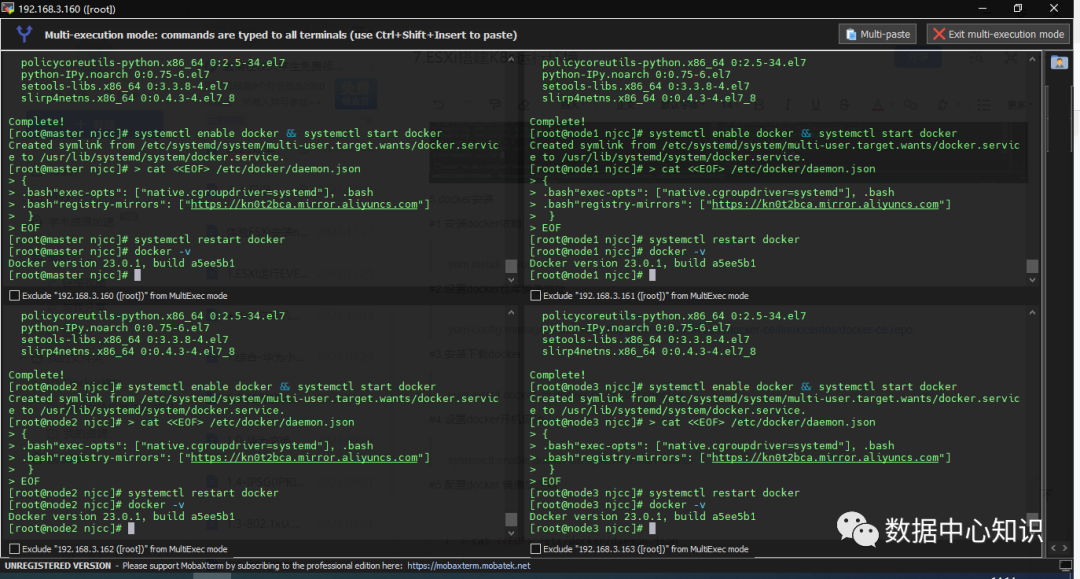
Task: Exclude 192.168.3.163 from MultiExec mode
Action: tap(535, 549)
